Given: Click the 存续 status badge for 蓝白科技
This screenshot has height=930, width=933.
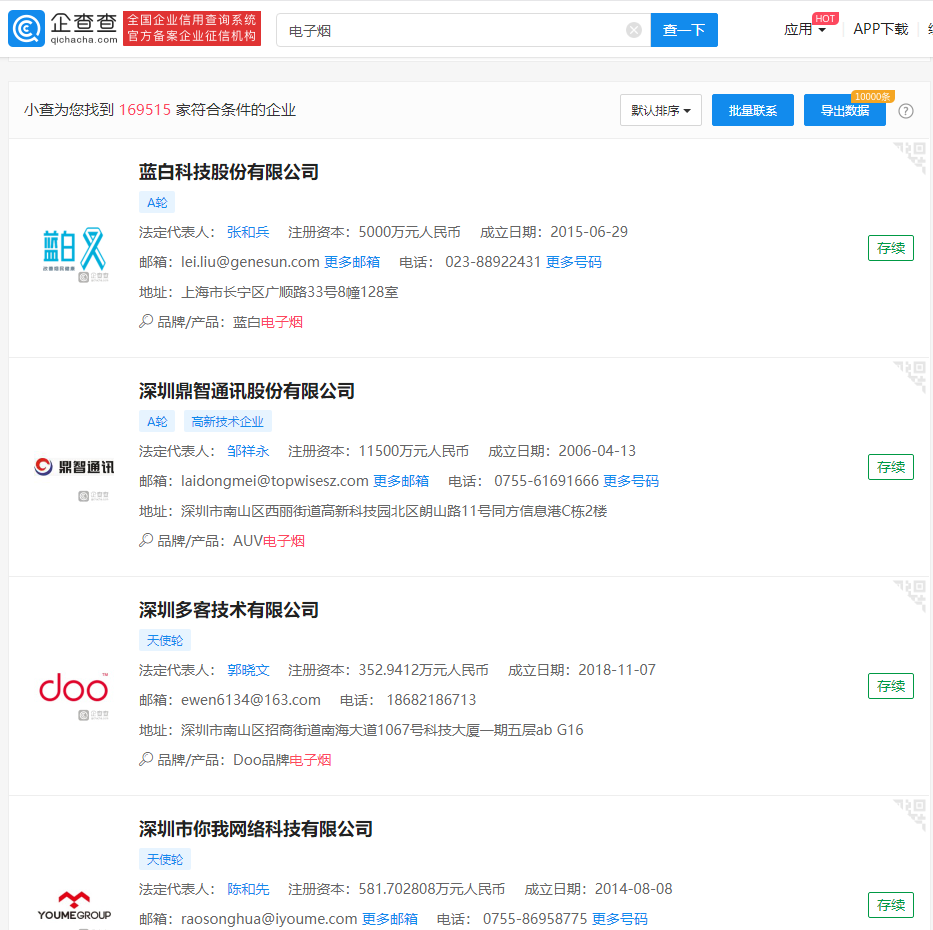Looking at the screenshot, I should 891,248.
